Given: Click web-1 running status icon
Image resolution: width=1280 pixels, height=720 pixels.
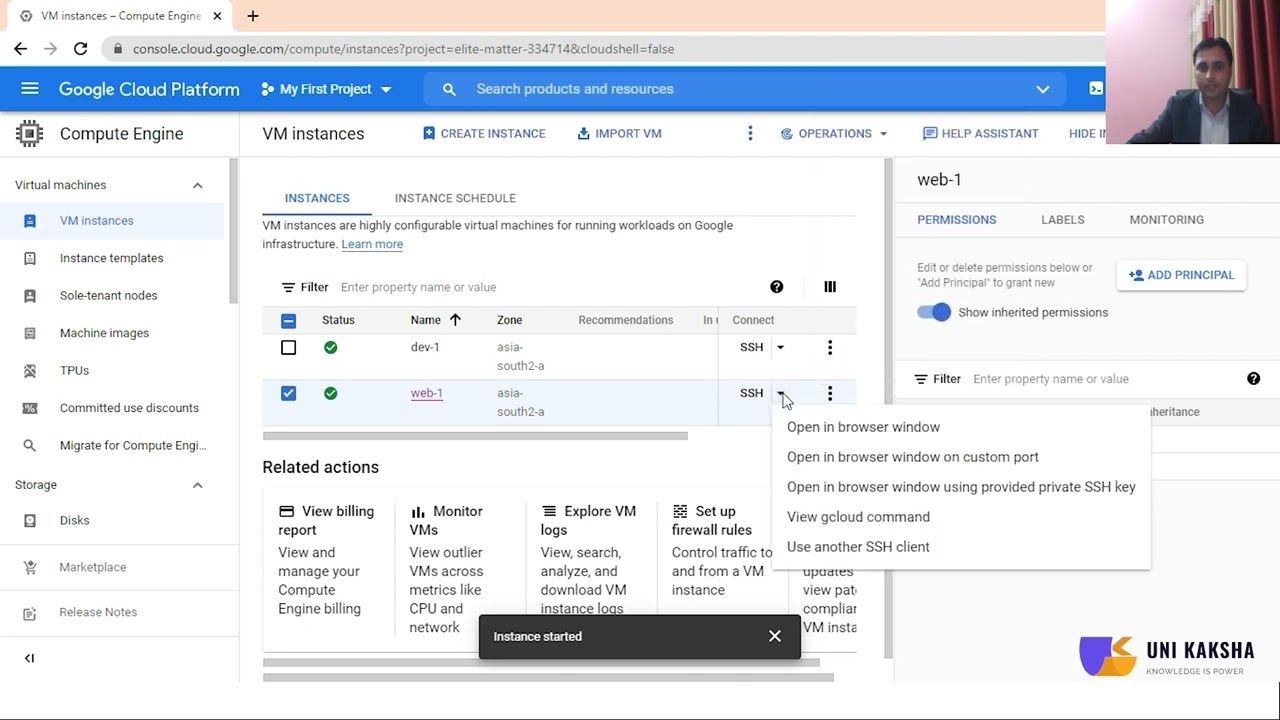Looking at the screenshot, I should point(330,393).
